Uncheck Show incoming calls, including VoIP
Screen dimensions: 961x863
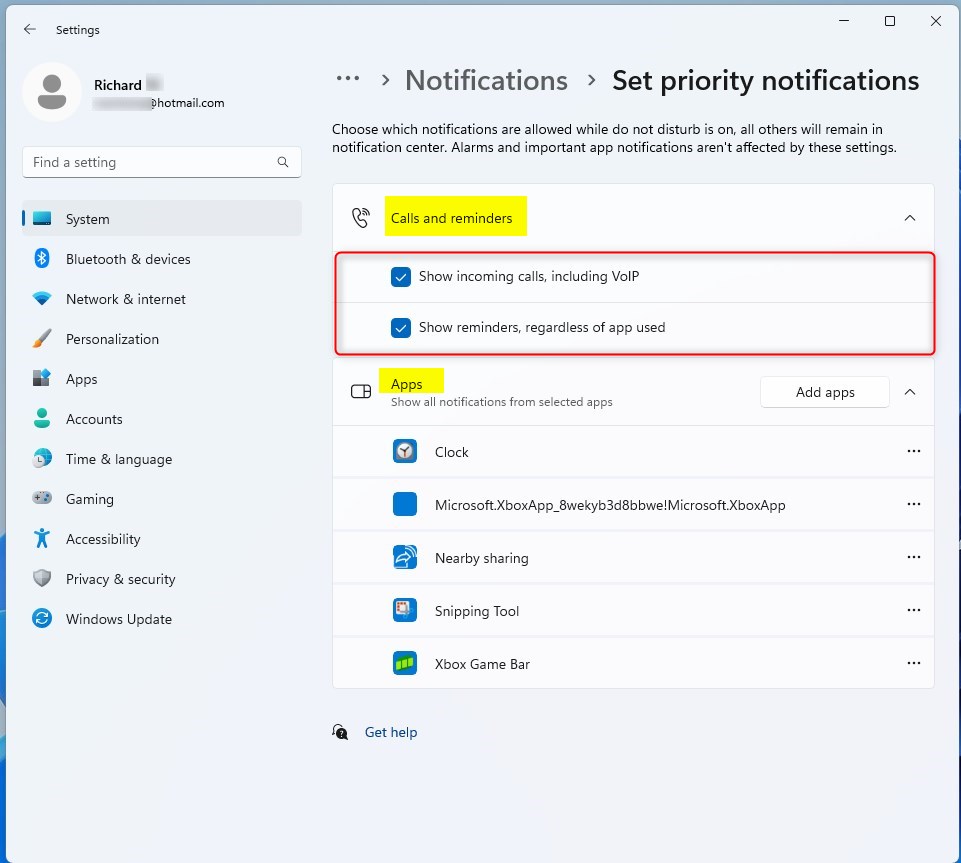401,277
